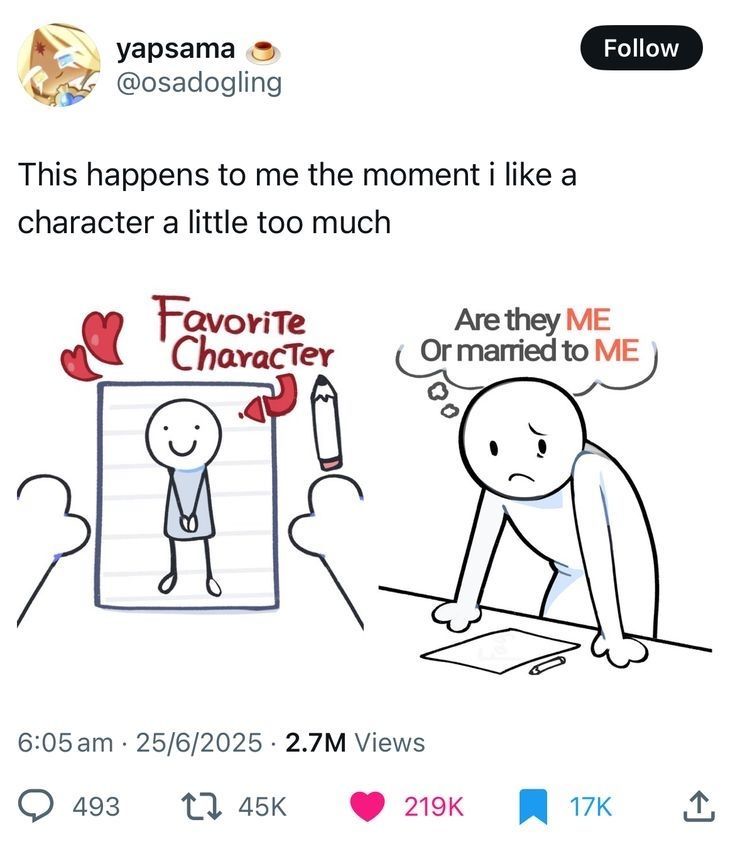The image size is (735, 844).
Task: Open the @osadogling handle link
Action: click(199, 83)
